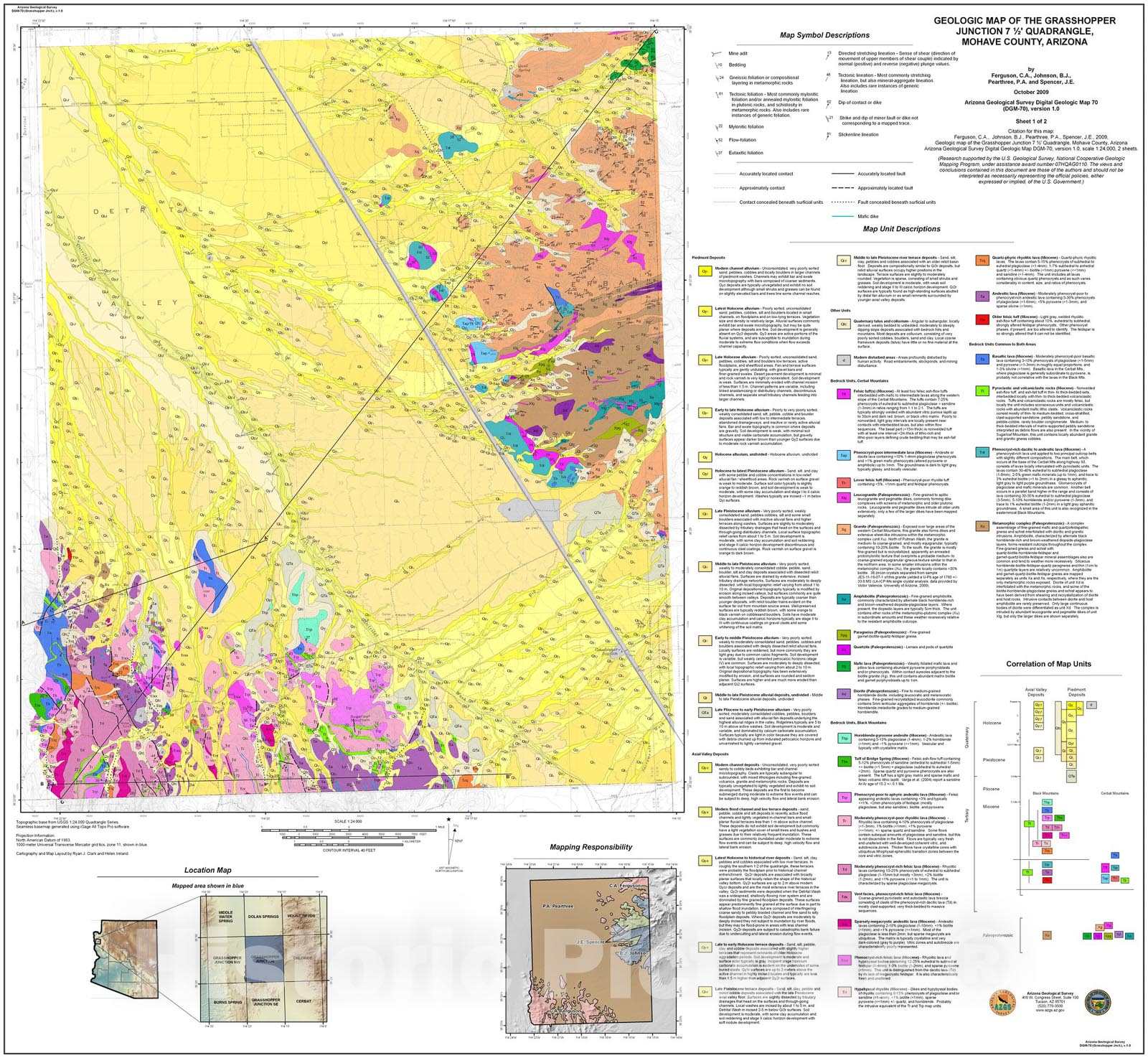Click the 'Piedmont Deposits' section heading
This screenshot has height=1058, width=1148.
click(x=708, y=257)
